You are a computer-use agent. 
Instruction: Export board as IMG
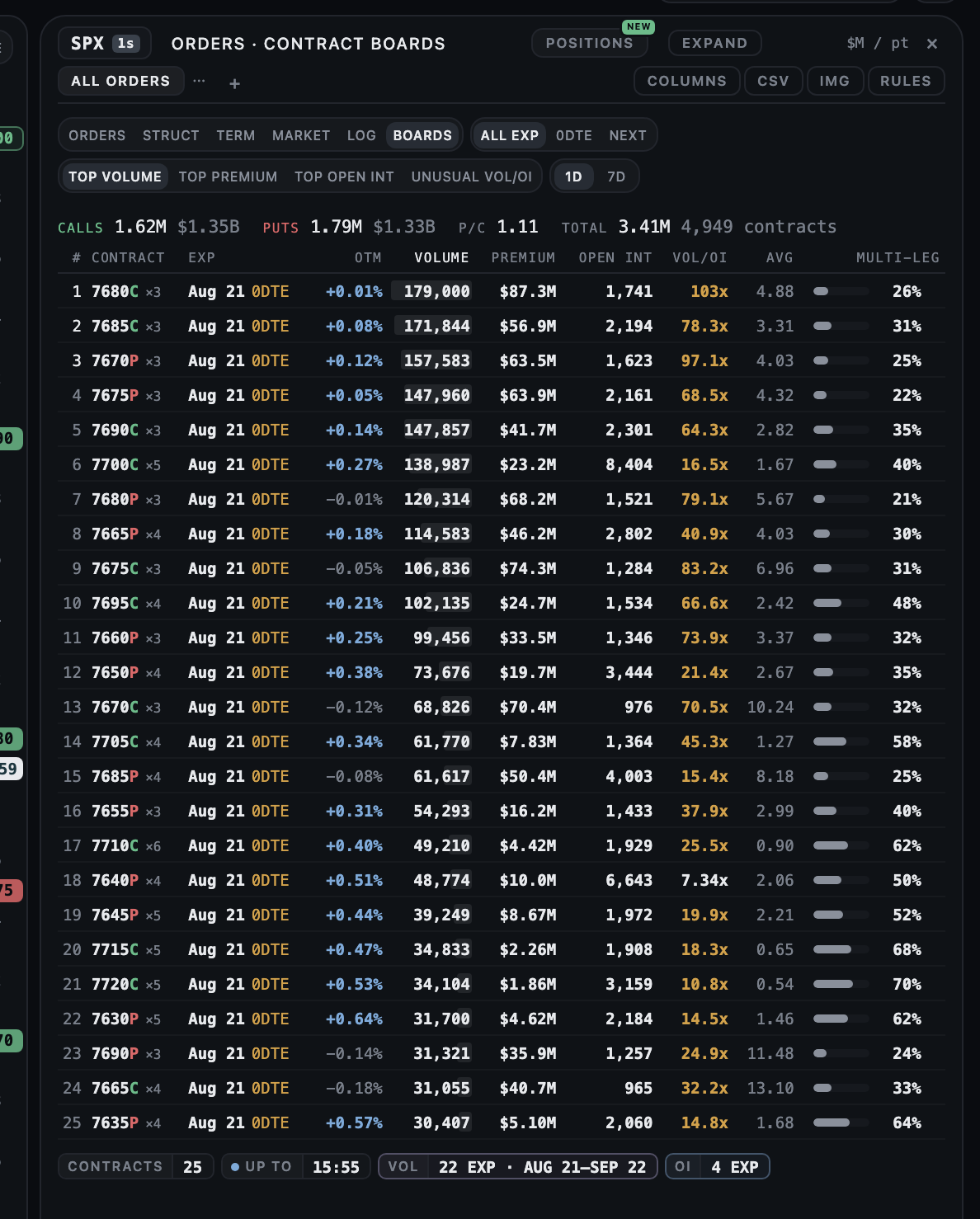(x=835, y=81)
